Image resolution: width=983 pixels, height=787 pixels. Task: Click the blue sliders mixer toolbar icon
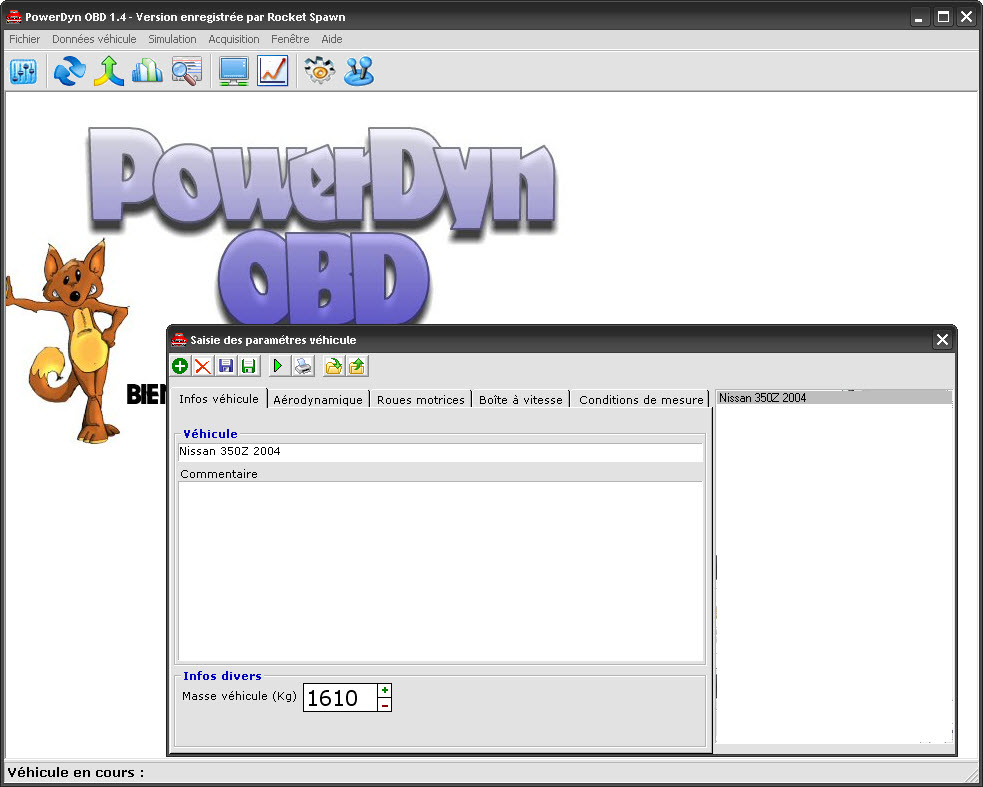point(23,71)
